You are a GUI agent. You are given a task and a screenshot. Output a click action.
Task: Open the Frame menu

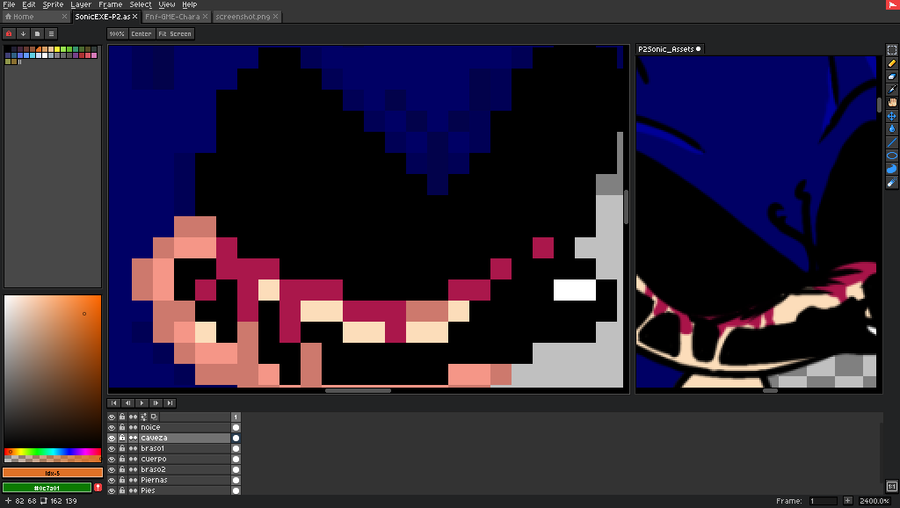(110, 5)
